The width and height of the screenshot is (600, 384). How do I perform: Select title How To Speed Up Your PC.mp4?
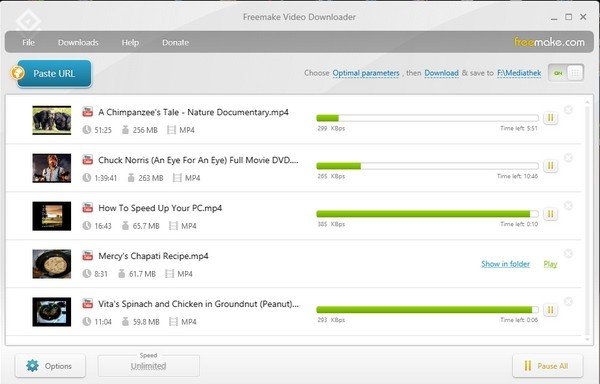[x=160, y=208]
